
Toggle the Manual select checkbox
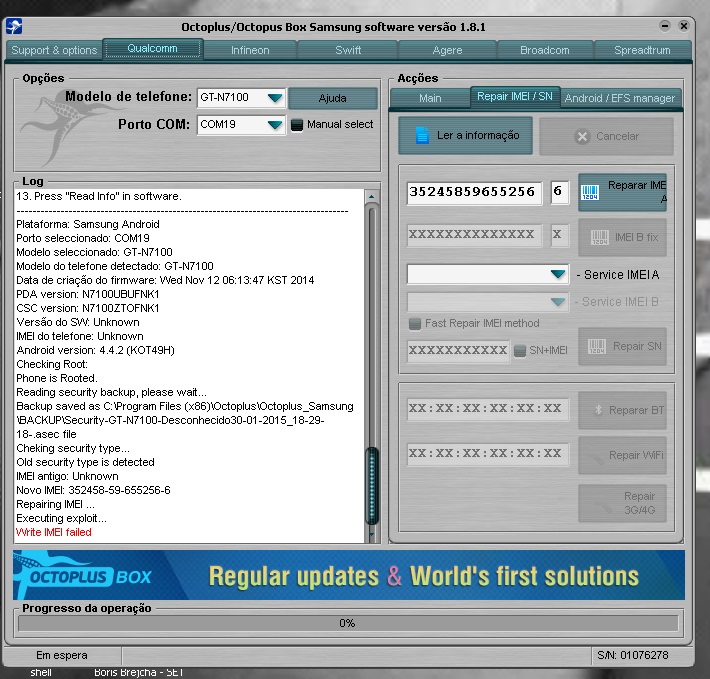coord(297,124)
